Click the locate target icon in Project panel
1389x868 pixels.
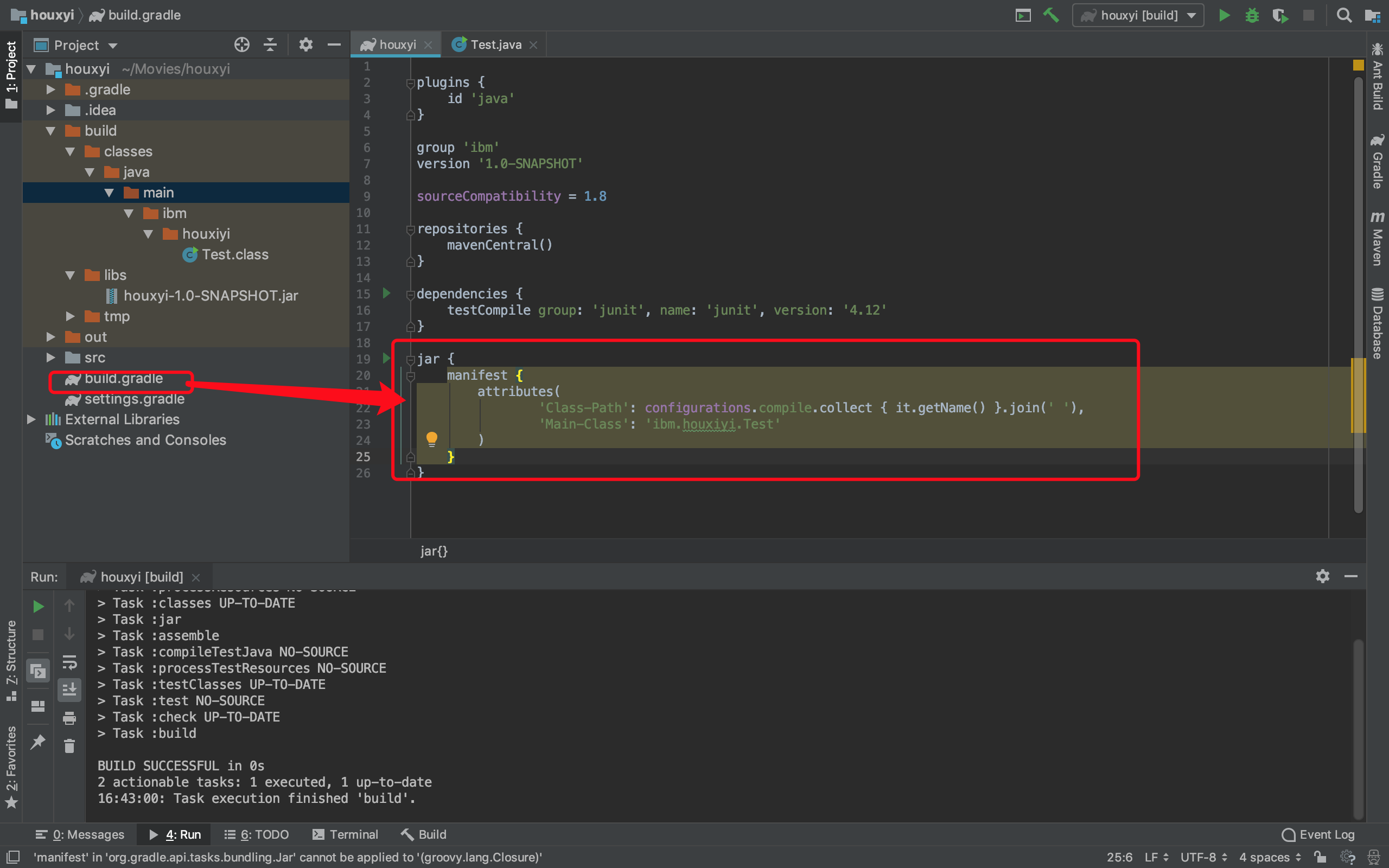point(241,45)
